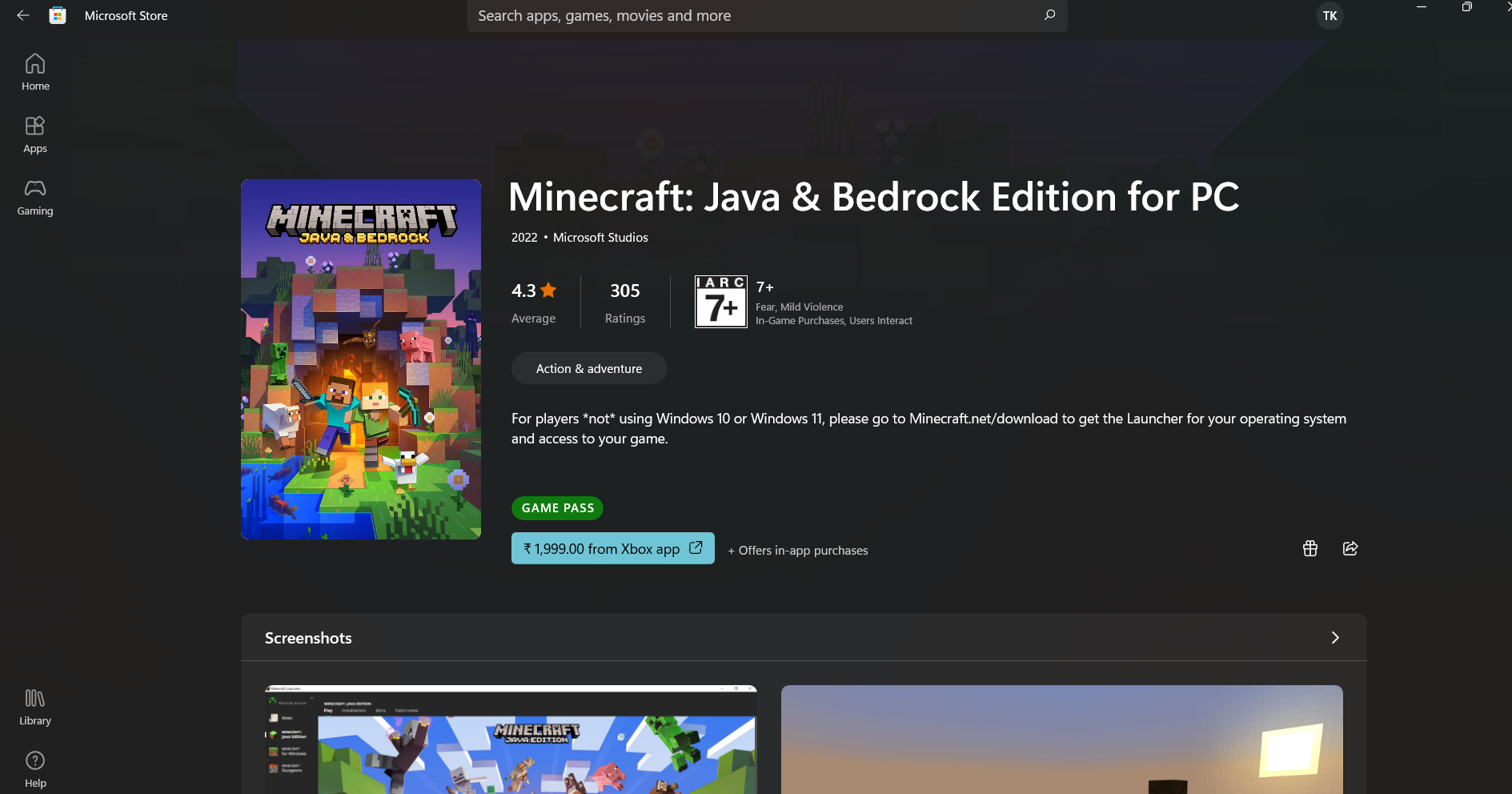Click the Microsoft Store logo icon
Viewport: 1512px width, 794px height.
(58, 15)
